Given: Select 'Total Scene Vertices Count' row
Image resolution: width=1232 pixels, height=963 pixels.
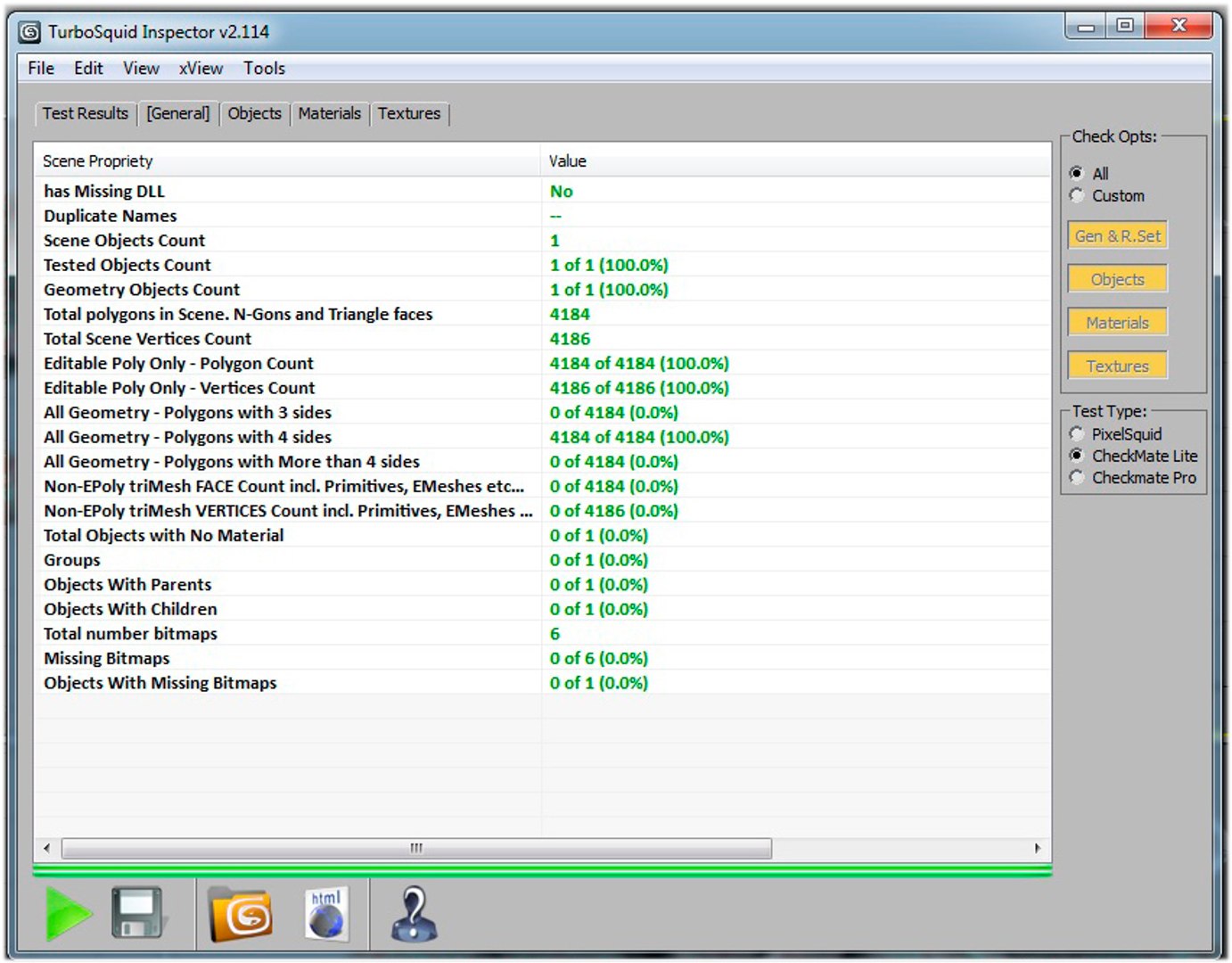Looking at the screenshot, I should (x=542, y=339).
